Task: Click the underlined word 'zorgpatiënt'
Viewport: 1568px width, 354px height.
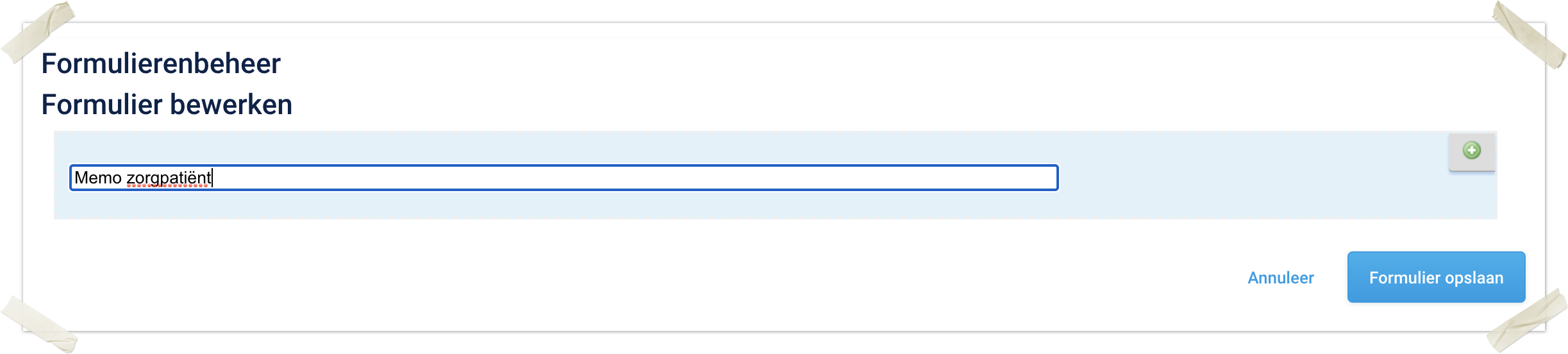Action: pyautogui.click(x=169, y=178)
